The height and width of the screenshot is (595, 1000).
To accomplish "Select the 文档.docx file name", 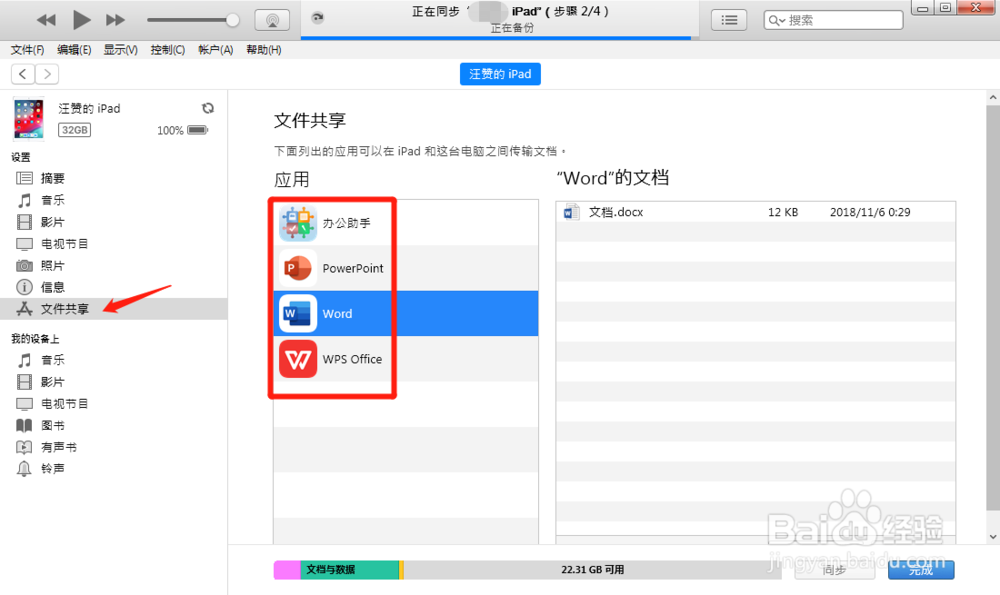I will 615,212.
